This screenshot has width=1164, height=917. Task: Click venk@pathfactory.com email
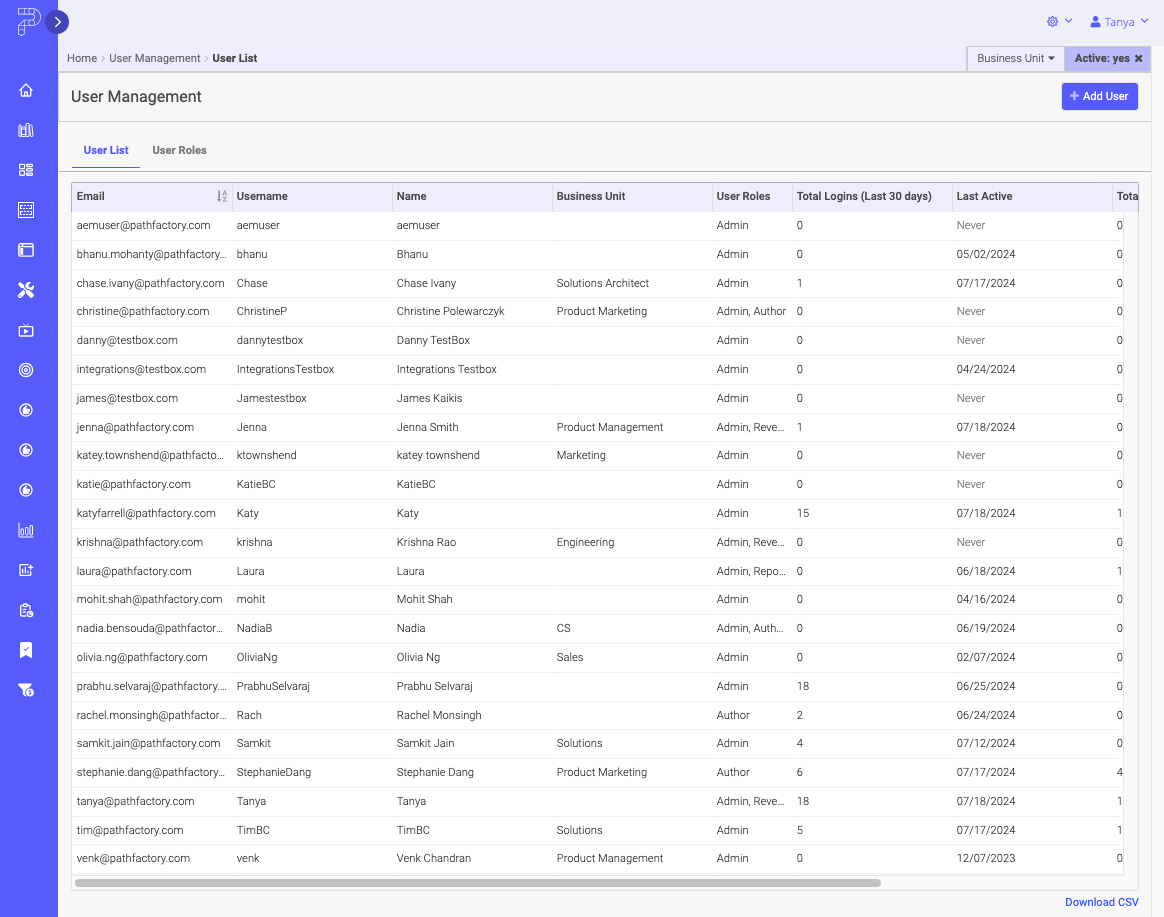point(133,858)
